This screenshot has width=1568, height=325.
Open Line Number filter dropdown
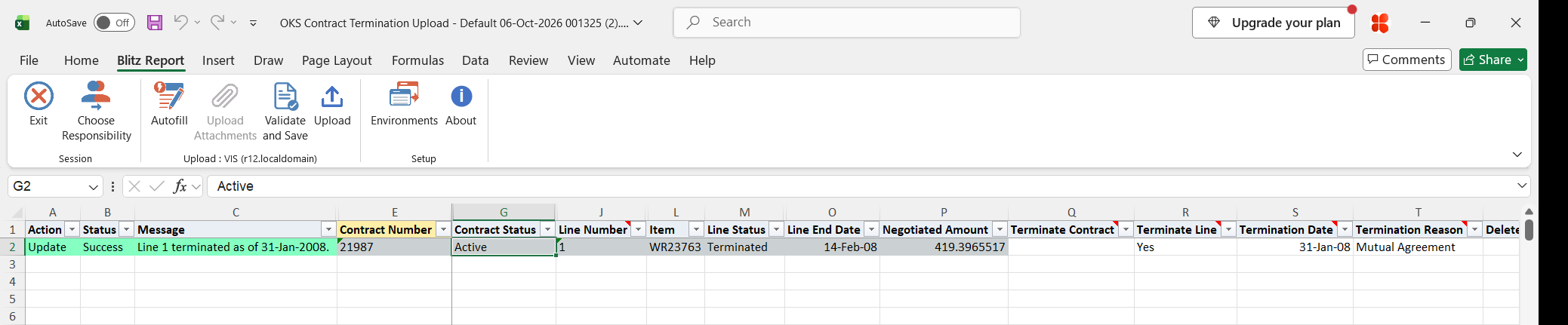[638, 229]
